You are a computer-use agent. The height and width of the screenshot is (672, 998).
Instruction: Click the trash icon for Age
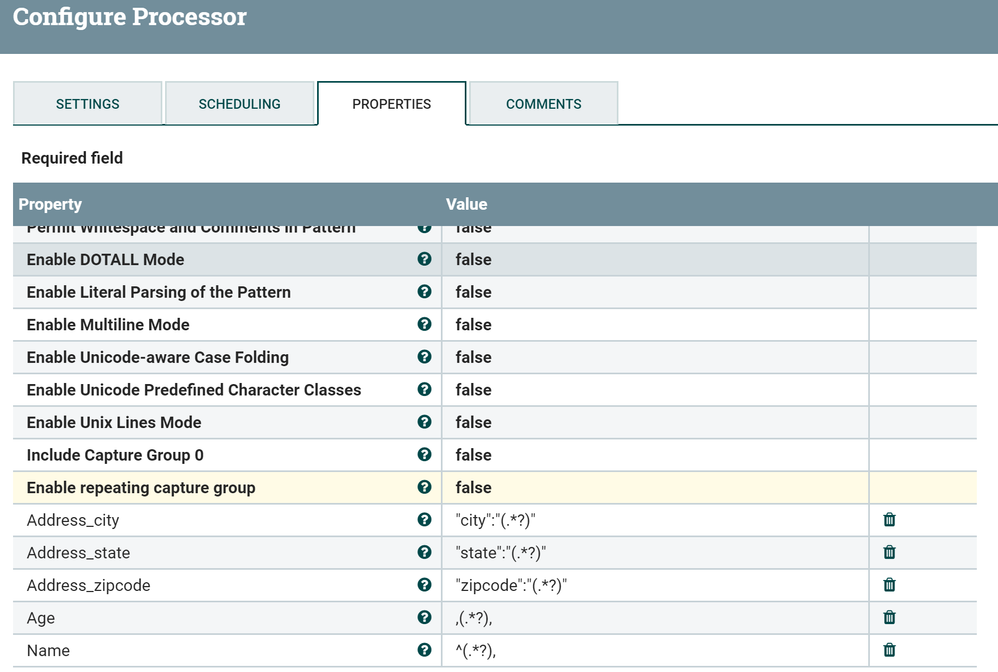click(x=889, y=618)
